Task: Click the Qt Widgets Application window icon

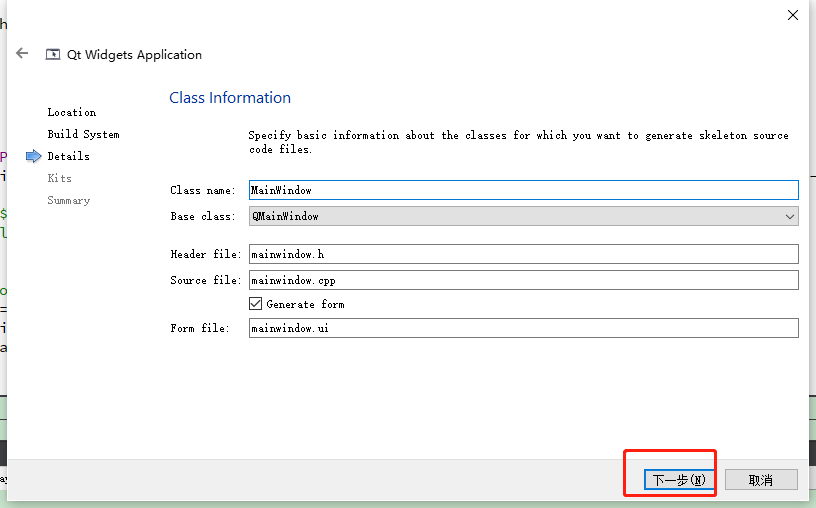Action: pos(53,55)
